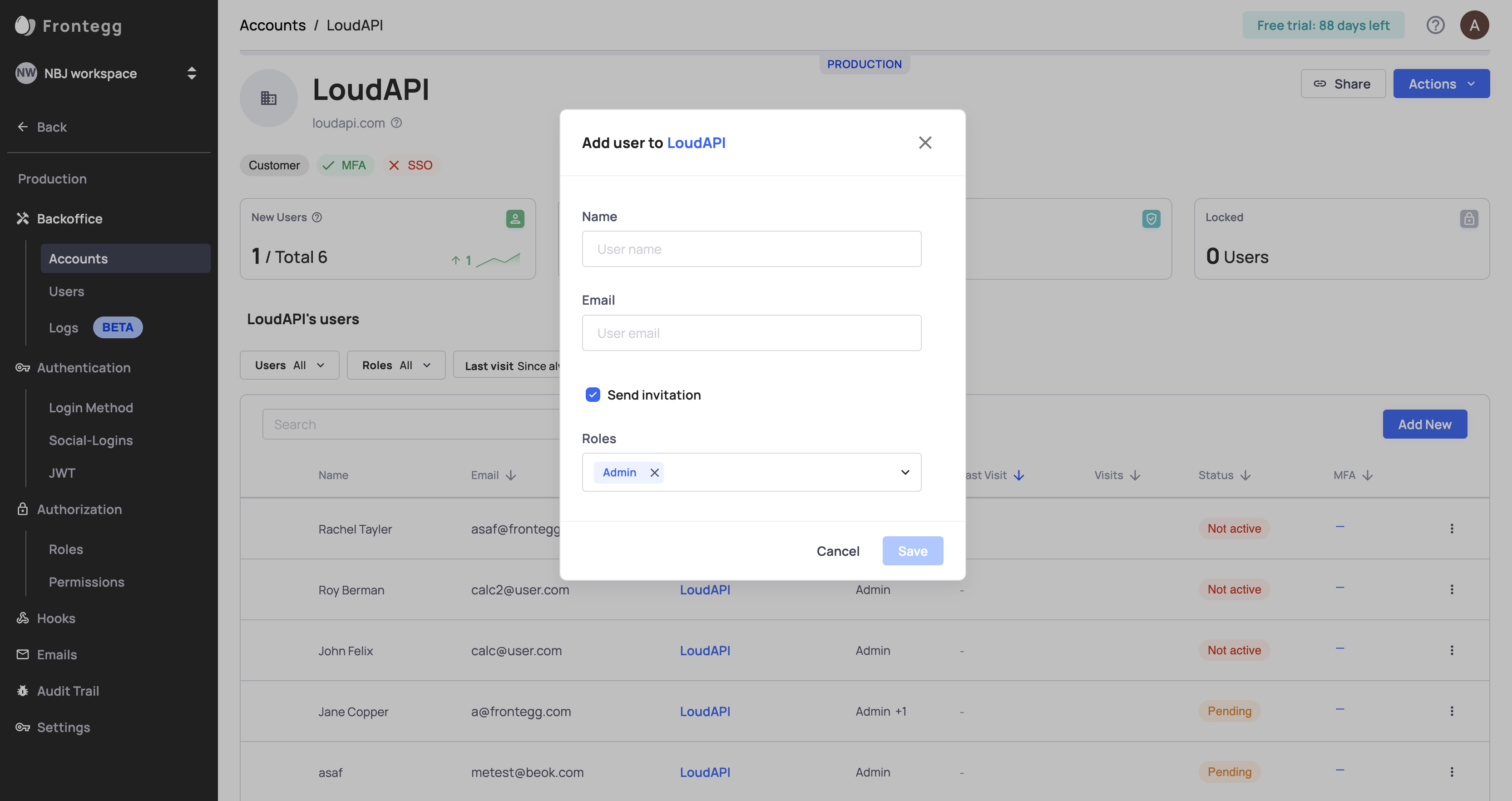
Task: Click the Locked users lock icon
Action: tap(1468, 219)
